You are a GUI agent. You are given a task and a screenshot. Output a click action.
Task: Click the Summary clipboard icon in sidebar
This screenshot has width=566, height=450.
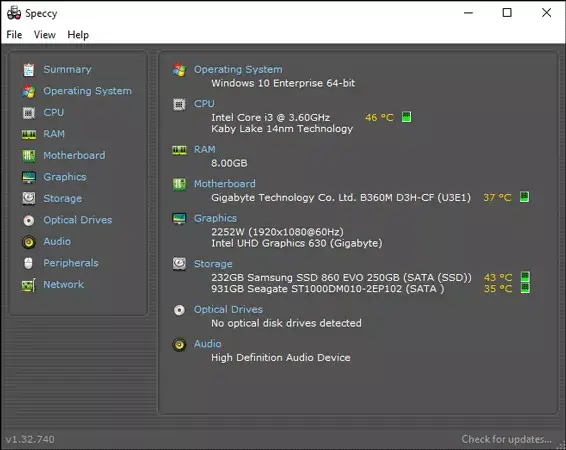tap(29, 70)
